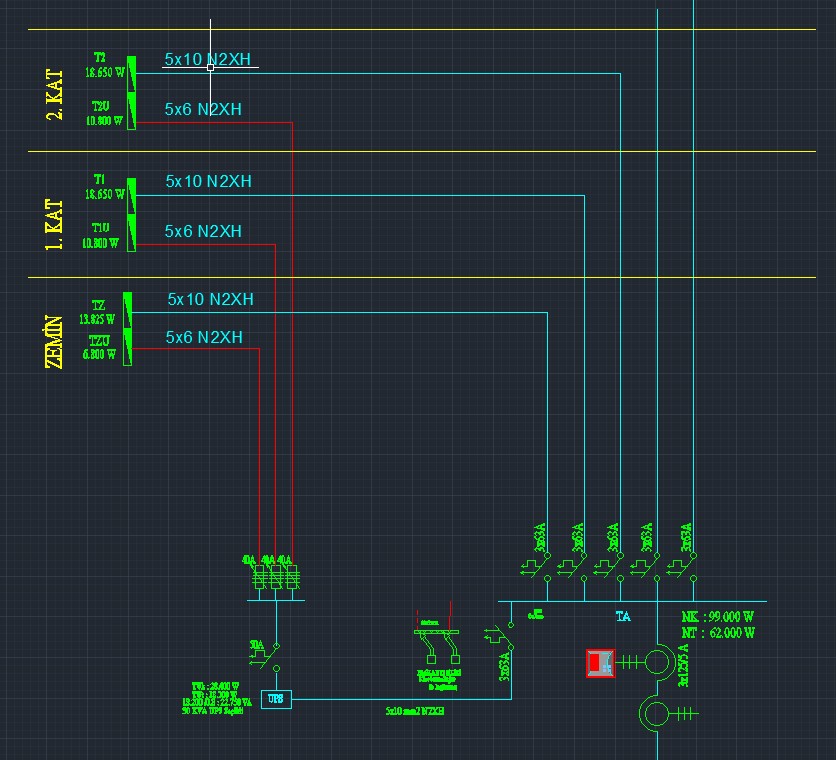Click the T2 panel symbol on 2. KAT

click(131, 74)
